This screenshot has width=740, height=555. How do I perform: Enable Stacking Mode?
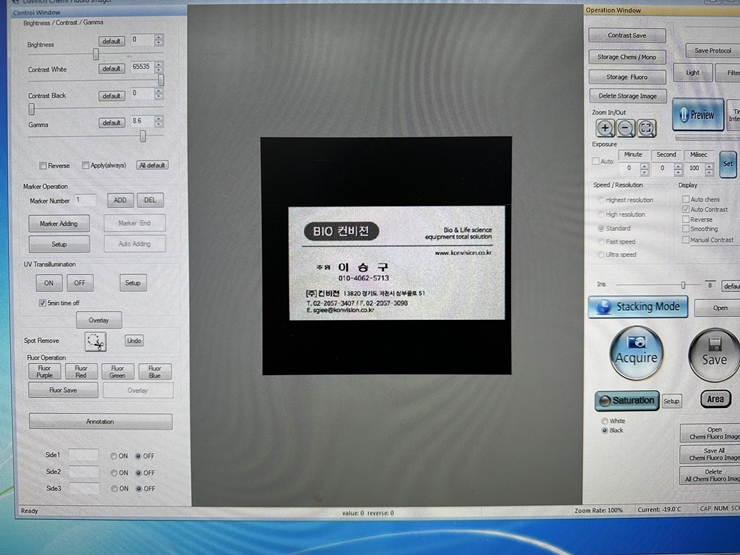pos(638,307)
